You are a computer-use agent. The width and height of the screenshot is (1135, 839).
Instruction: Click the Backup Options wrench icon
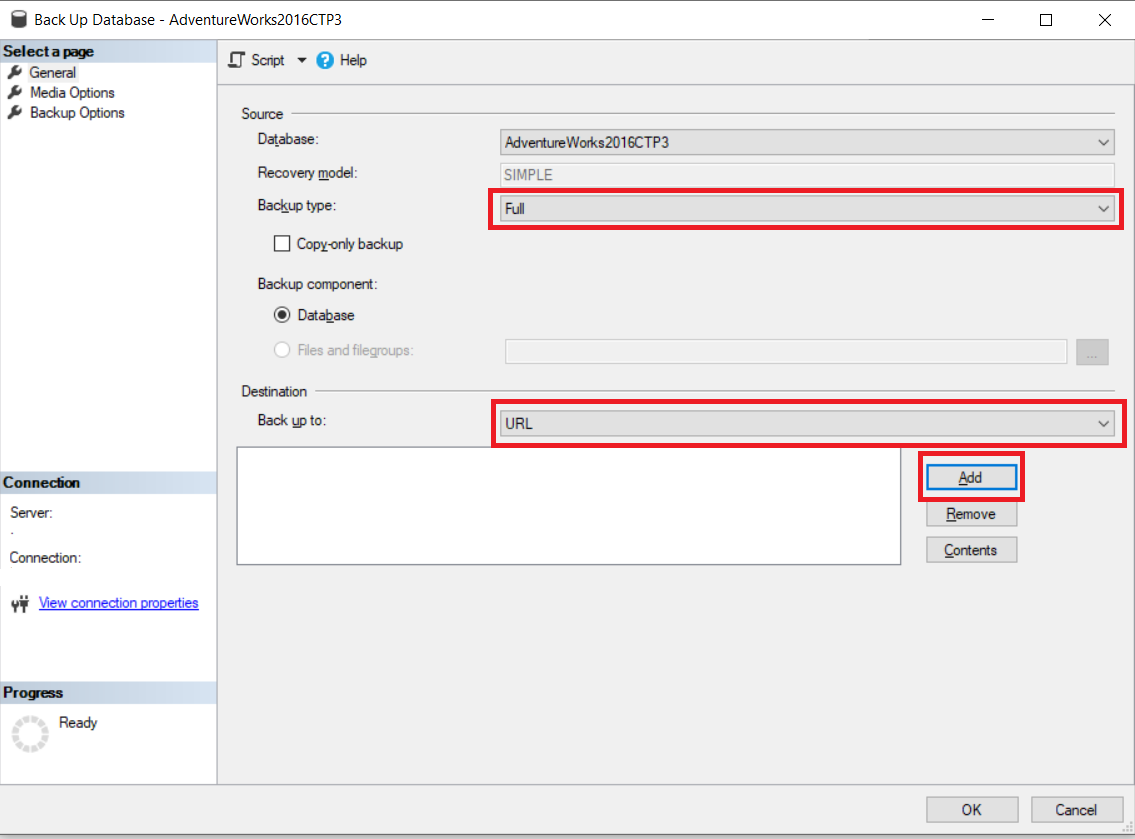tap(14, 113)
